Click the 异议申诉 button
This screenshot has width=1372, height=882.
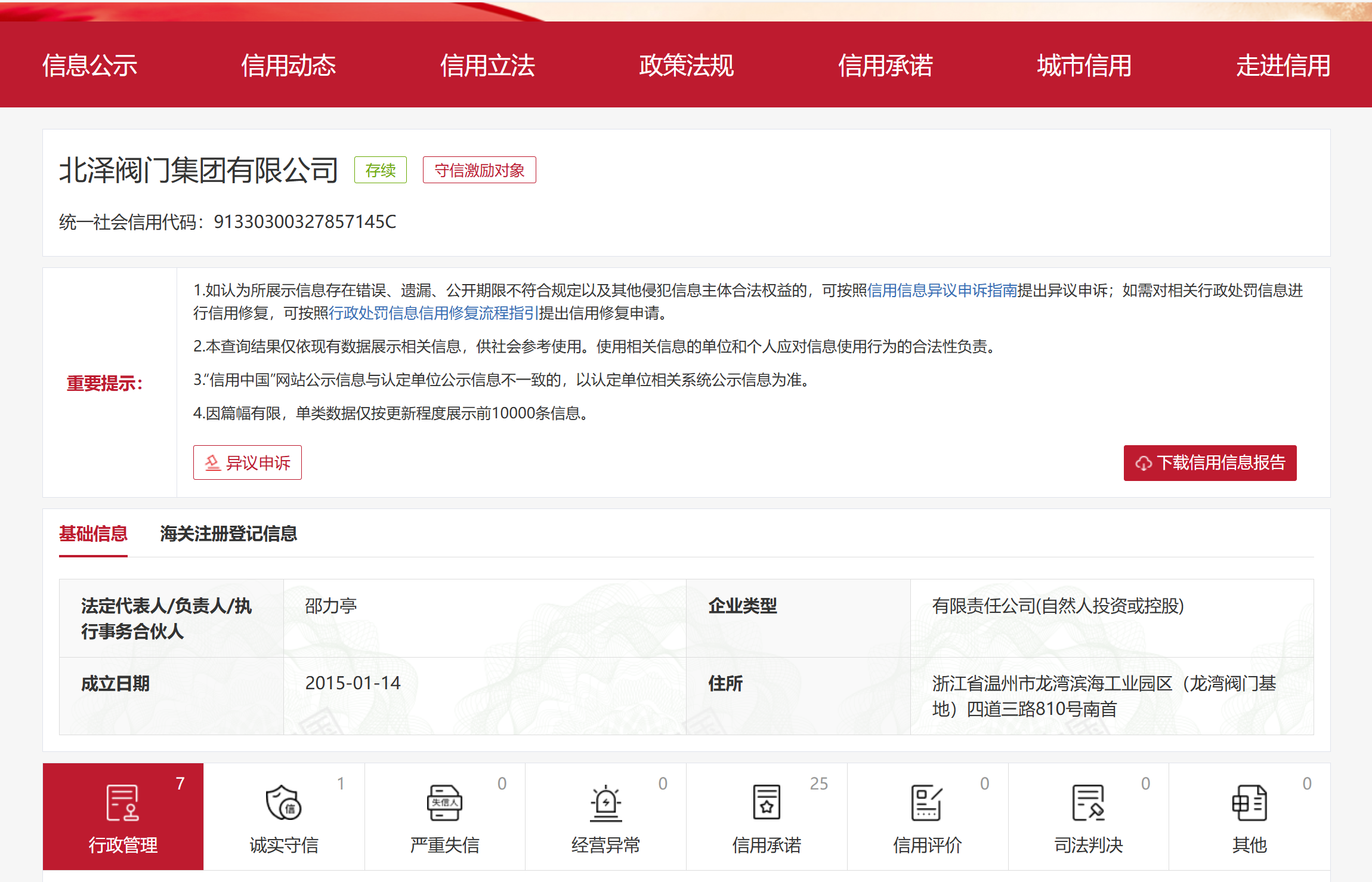248,462
